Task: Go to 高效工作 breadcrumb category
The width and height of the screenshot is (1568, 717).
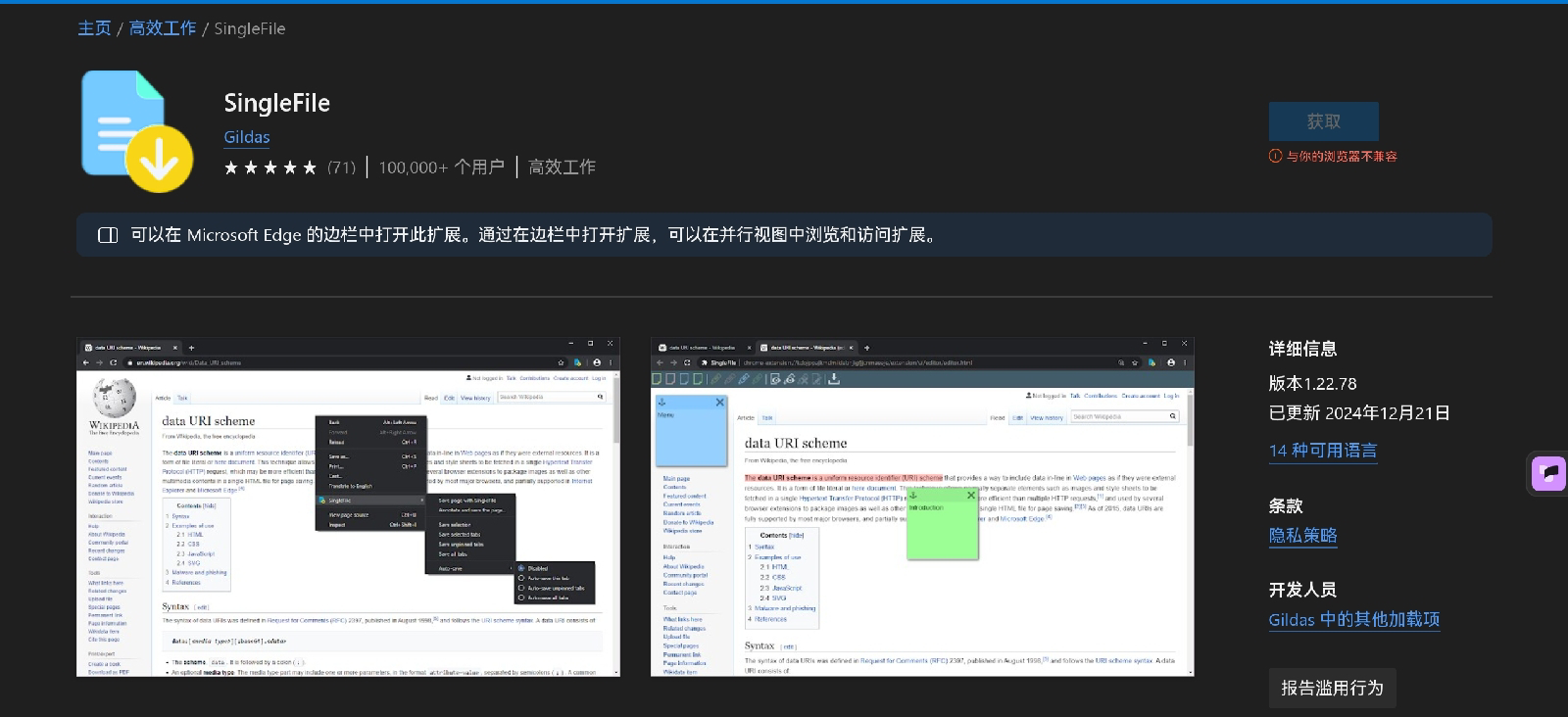Action: point(163,28)
